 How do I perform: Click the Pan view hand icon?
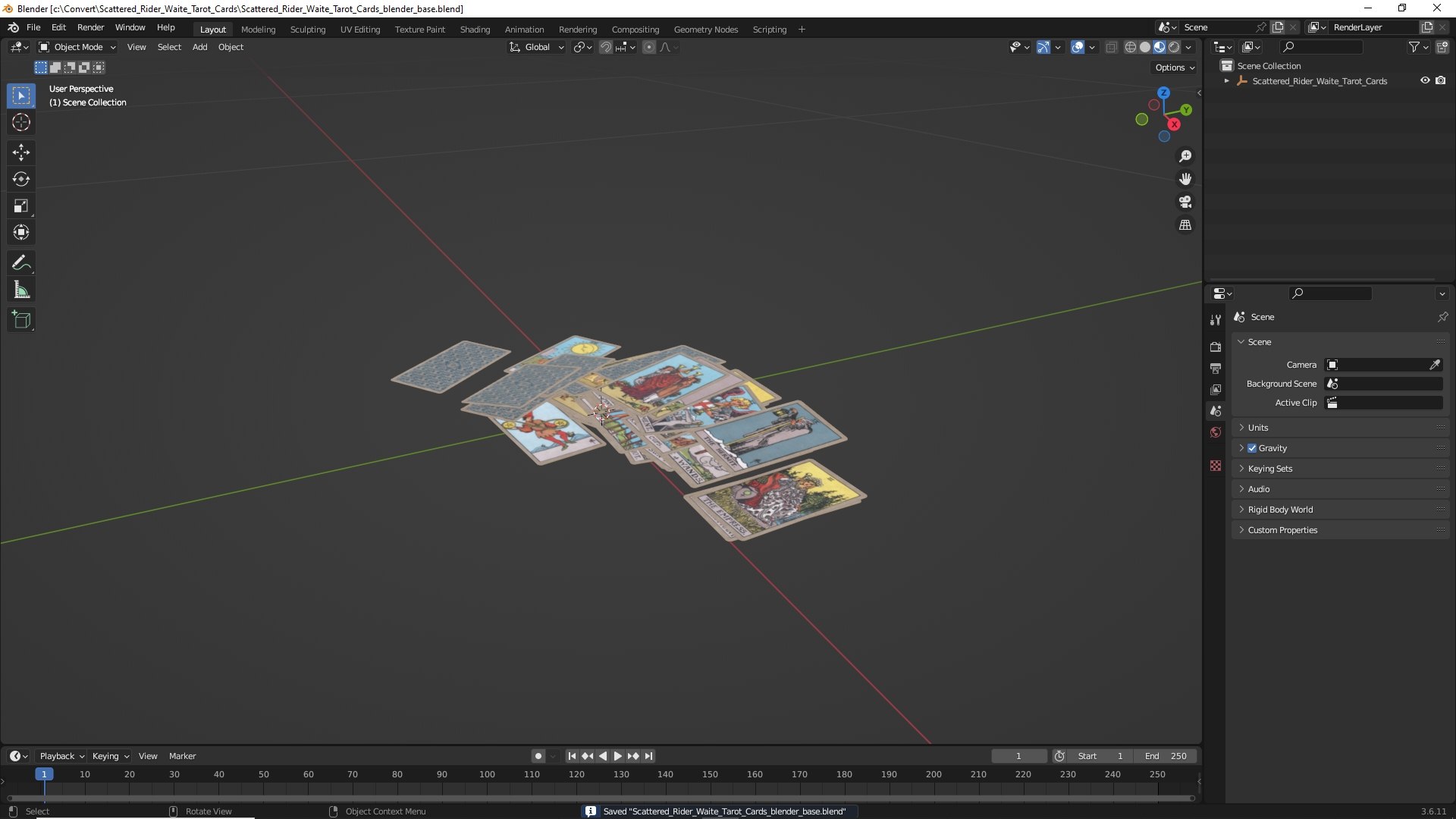[1185, 179]
